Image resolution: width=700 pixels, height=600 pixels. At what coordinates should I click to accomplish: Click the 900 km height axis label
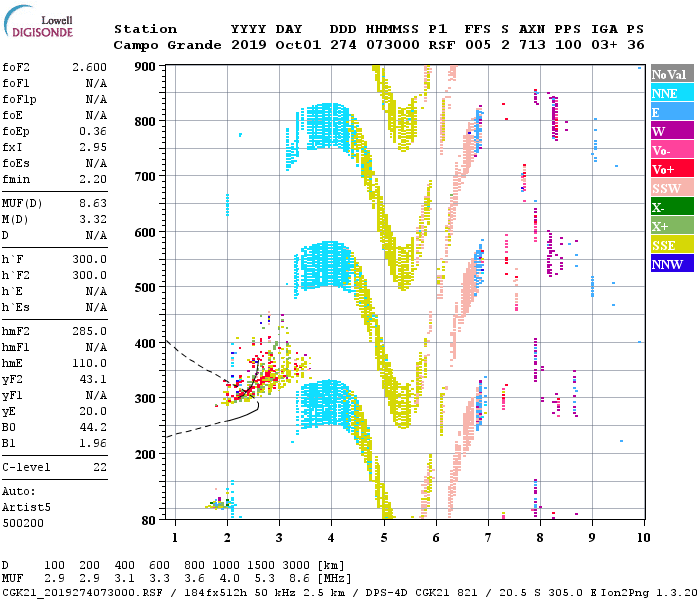coord(145,67)
